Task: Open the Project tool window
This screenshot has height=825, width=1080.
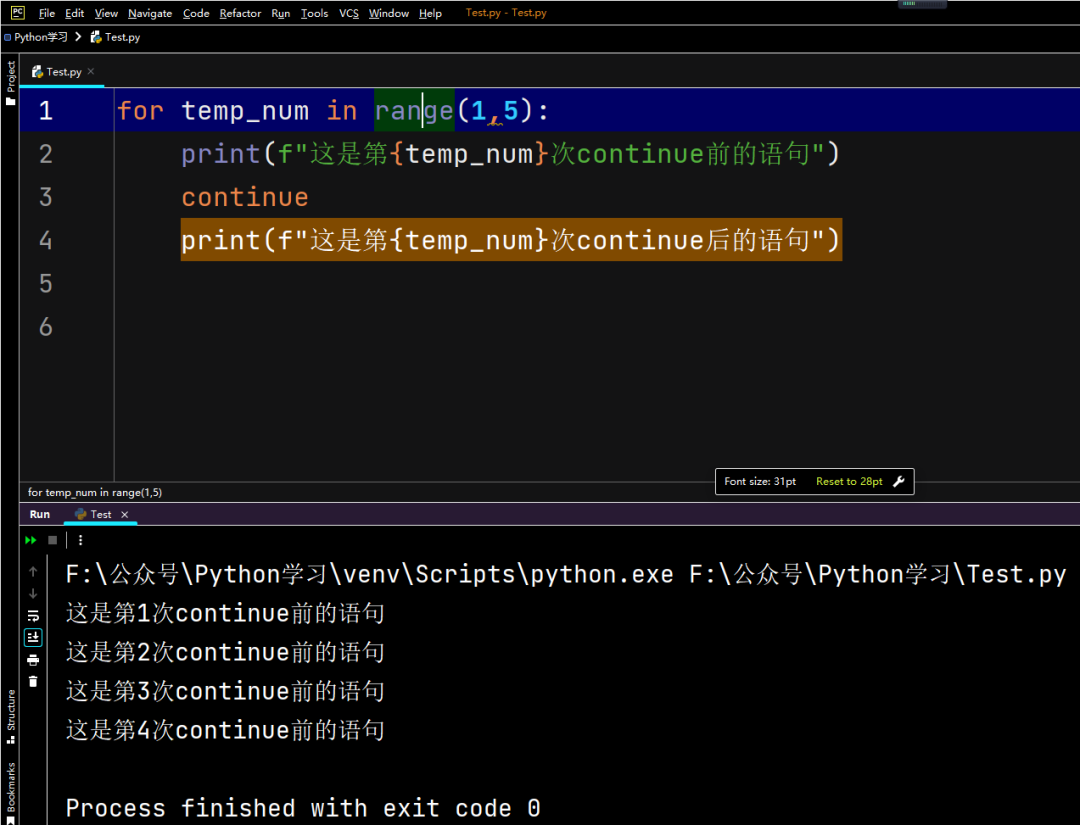Action: pos(10,75)
